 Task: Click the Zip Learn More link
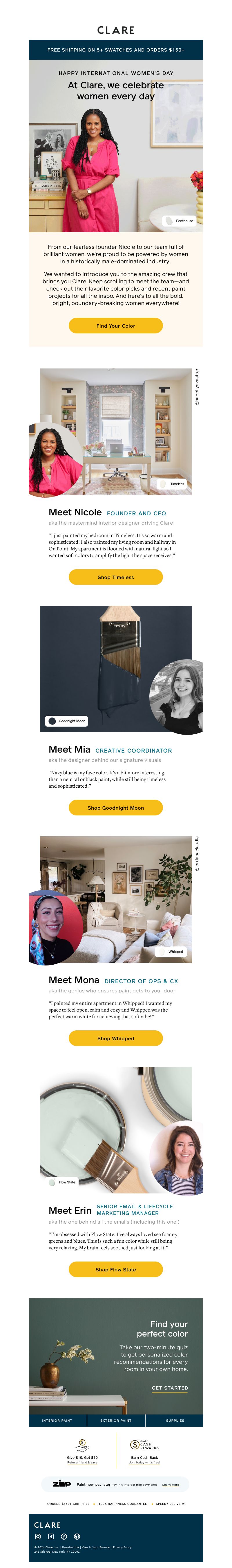pyautogui.click(x=171, y=1485)
